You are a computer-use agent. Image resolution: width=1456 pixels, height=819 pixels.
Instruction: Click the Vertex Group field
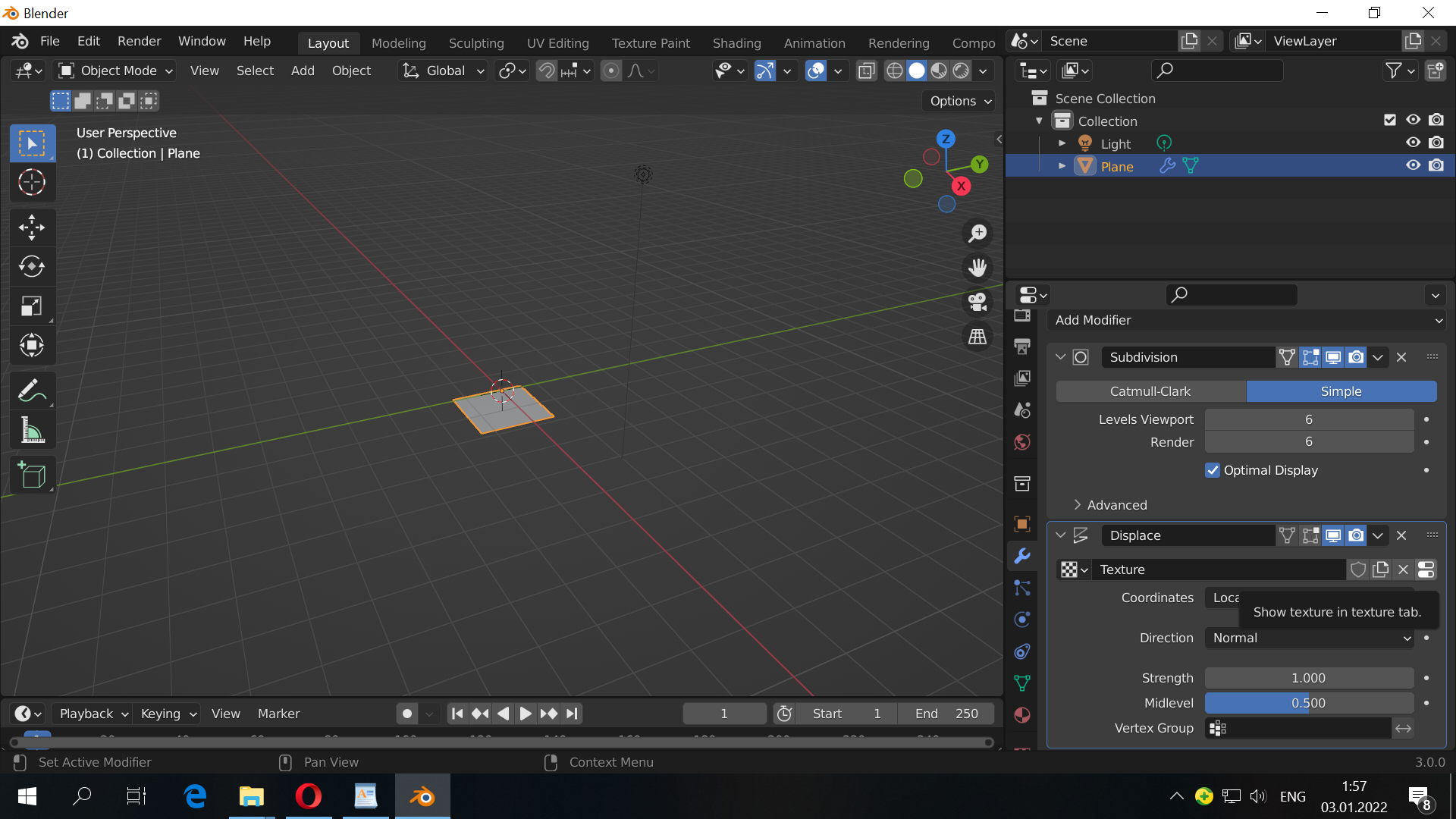(x=1298, y=728)
